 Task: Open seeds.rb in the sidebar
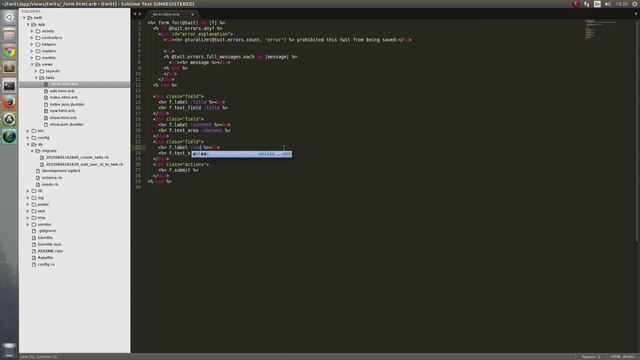pyautogui.click(x=50, y=184)
